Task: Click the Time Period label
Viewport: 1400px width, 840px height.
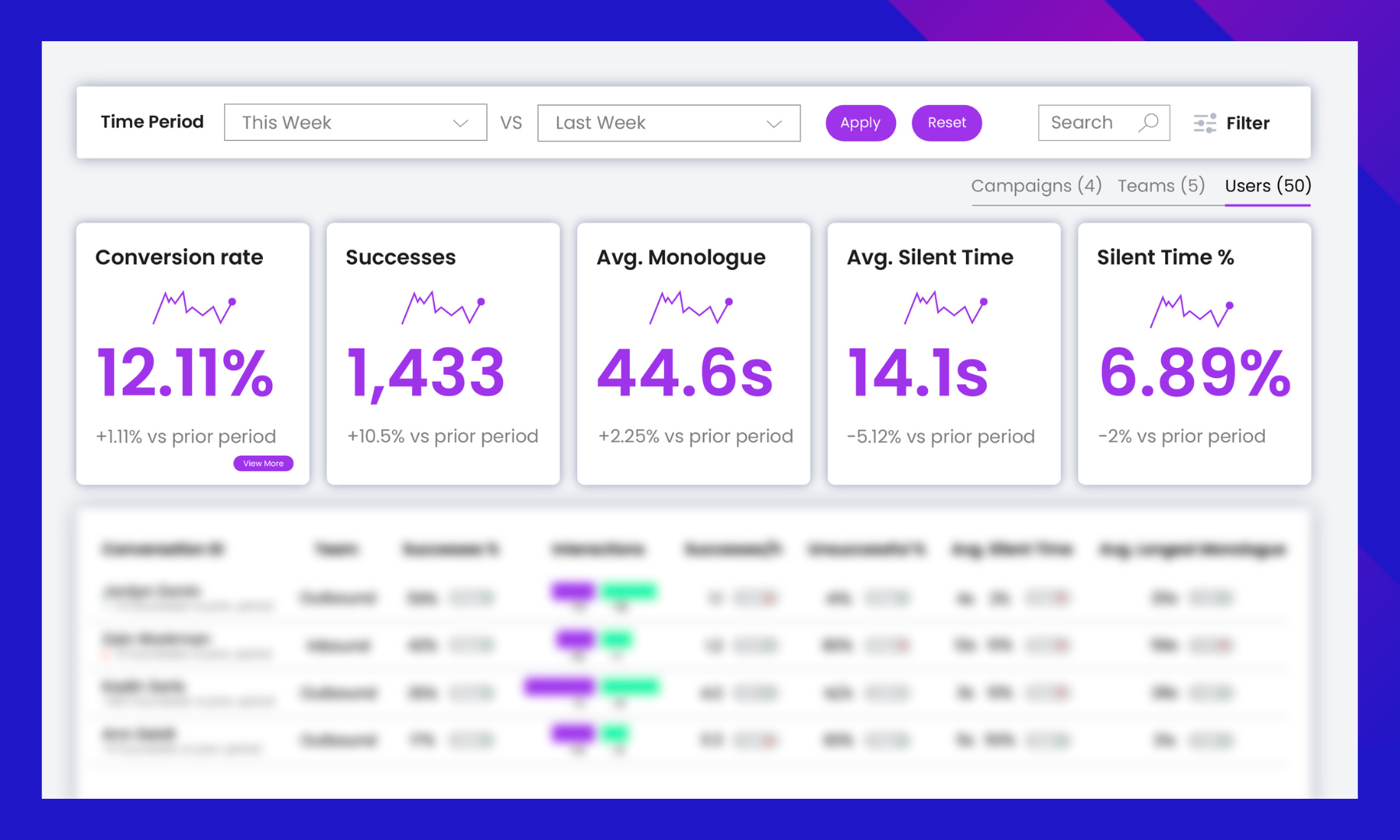Action: [x=152, y=122]
